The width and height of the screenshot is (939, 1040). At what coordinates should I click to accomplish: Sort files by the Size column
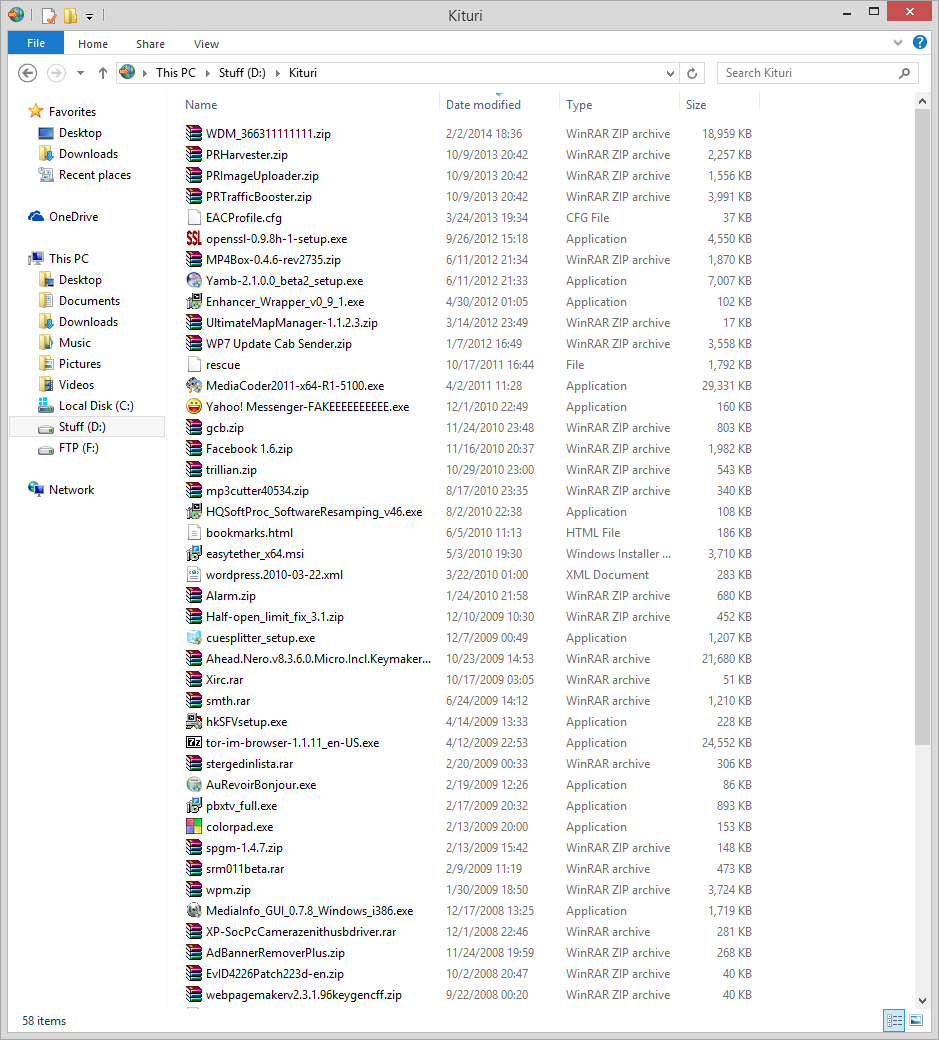696,105
